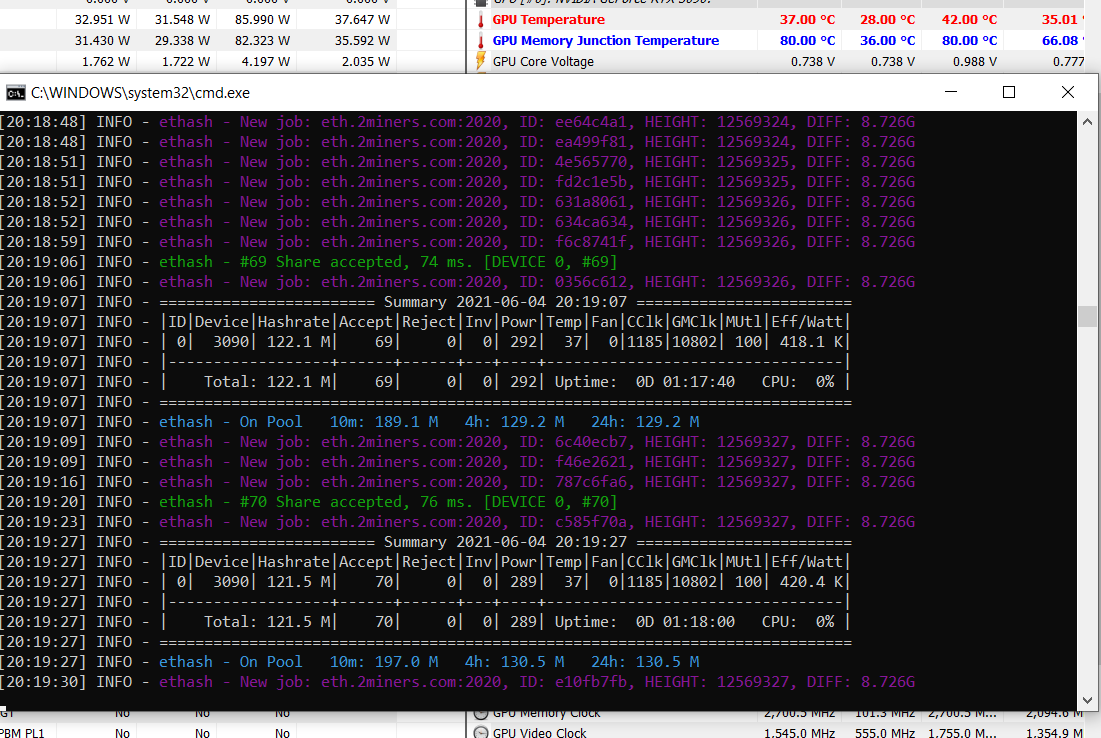This screenshot has width=1101, height=738.
Task: Click the 82.323 W power value
Action: (263, 41)
